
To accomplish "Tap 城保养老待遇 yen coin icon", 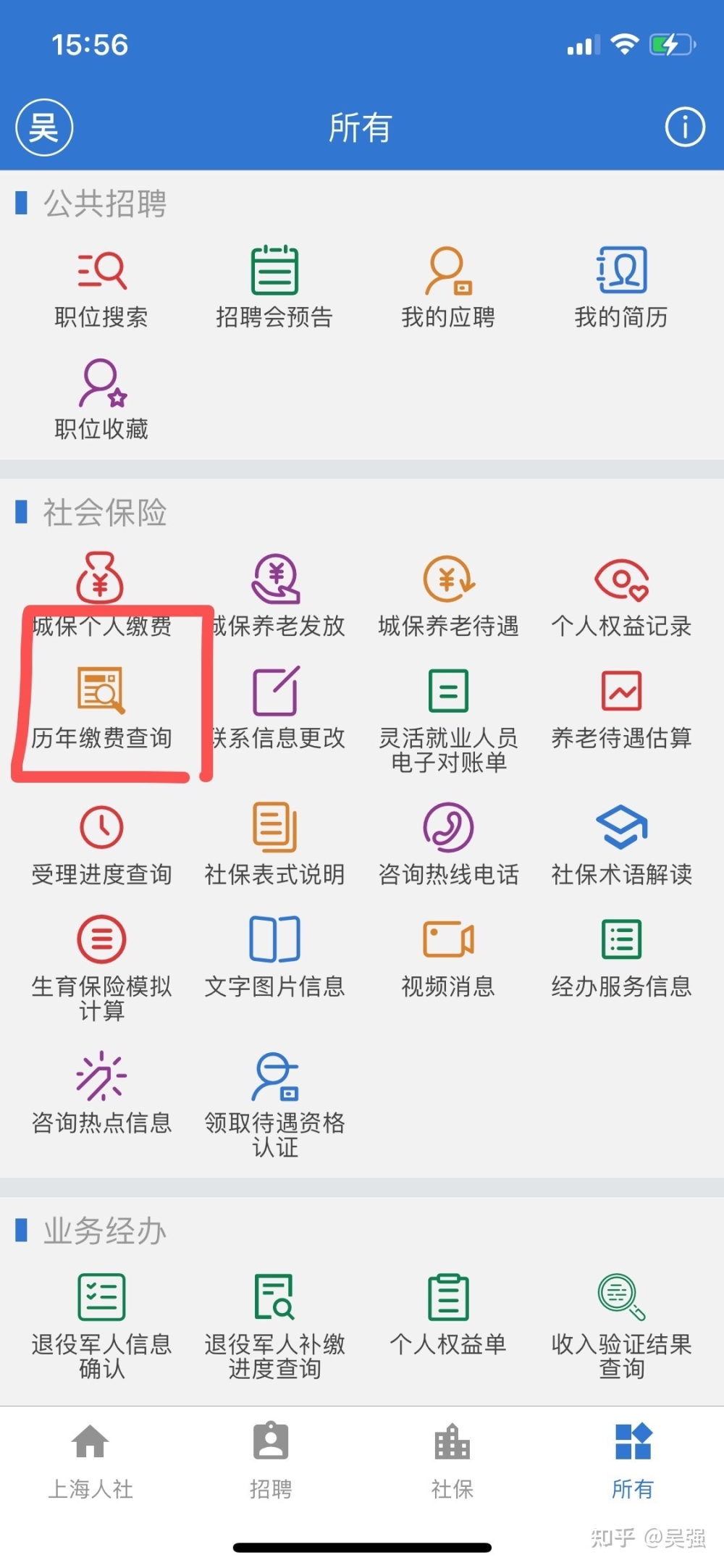I will (x=448, y=579).
